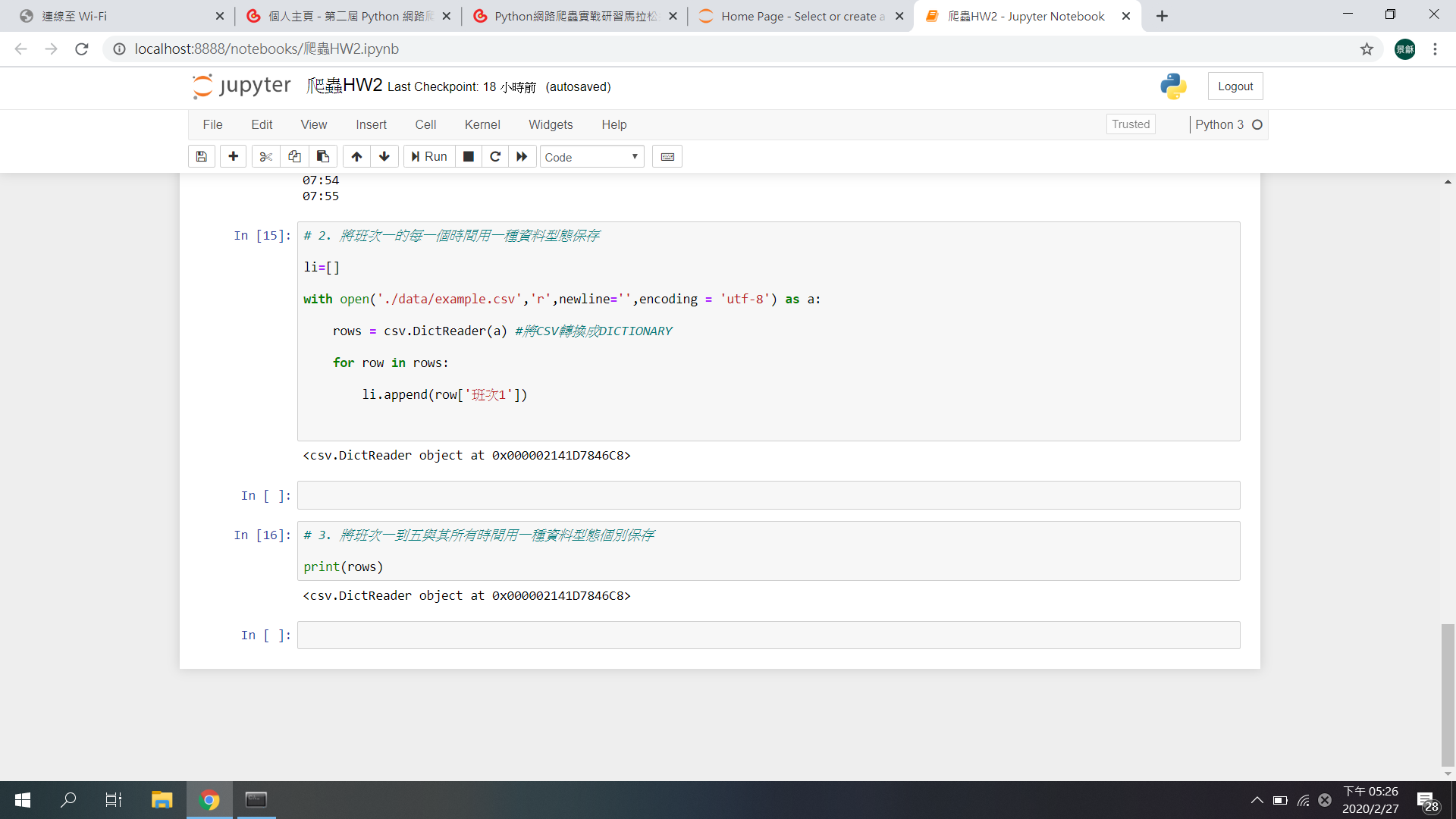1456x819 pixels.
Task: Reload the current page
Action: (81, 49)
